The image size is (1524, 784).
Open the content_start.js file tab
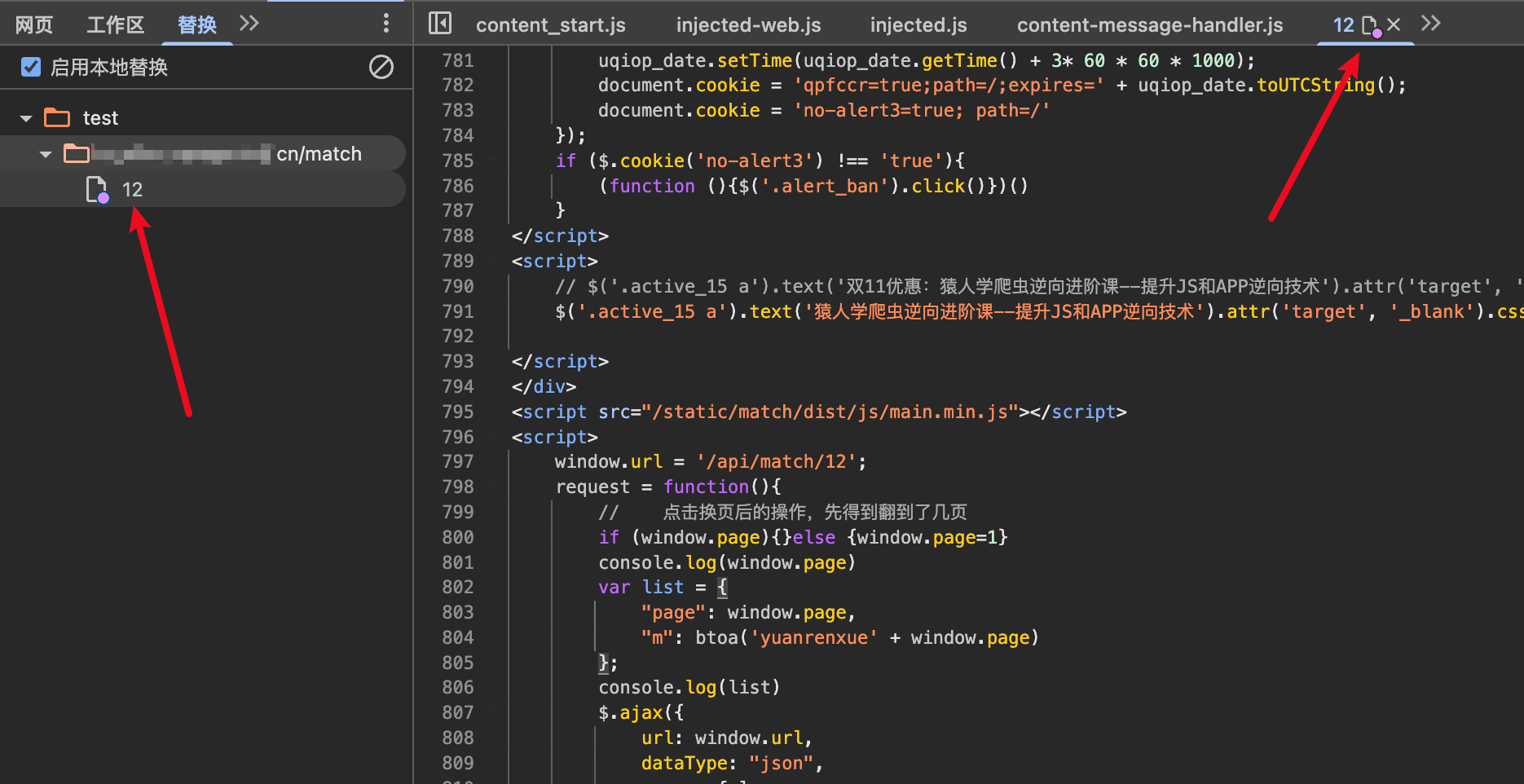tap(551, 25)
